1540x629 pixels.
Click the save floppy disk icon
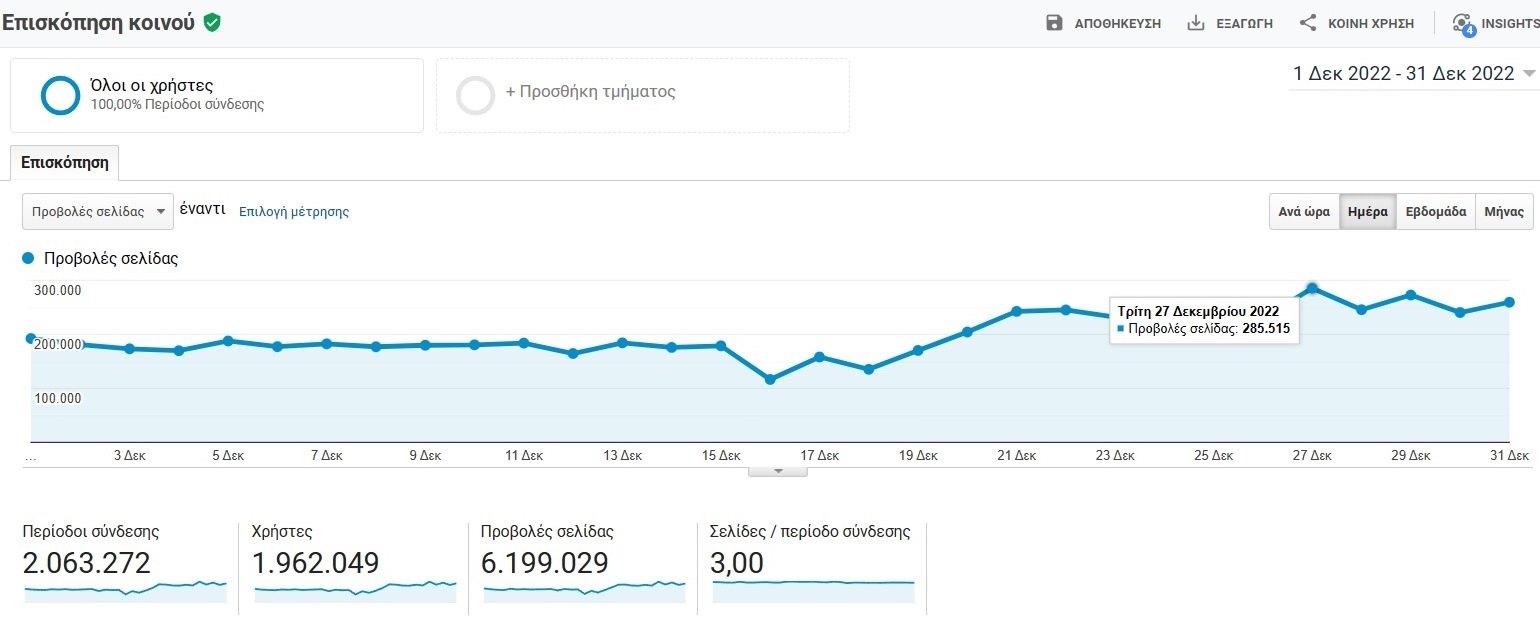[x=1054, y=23]
